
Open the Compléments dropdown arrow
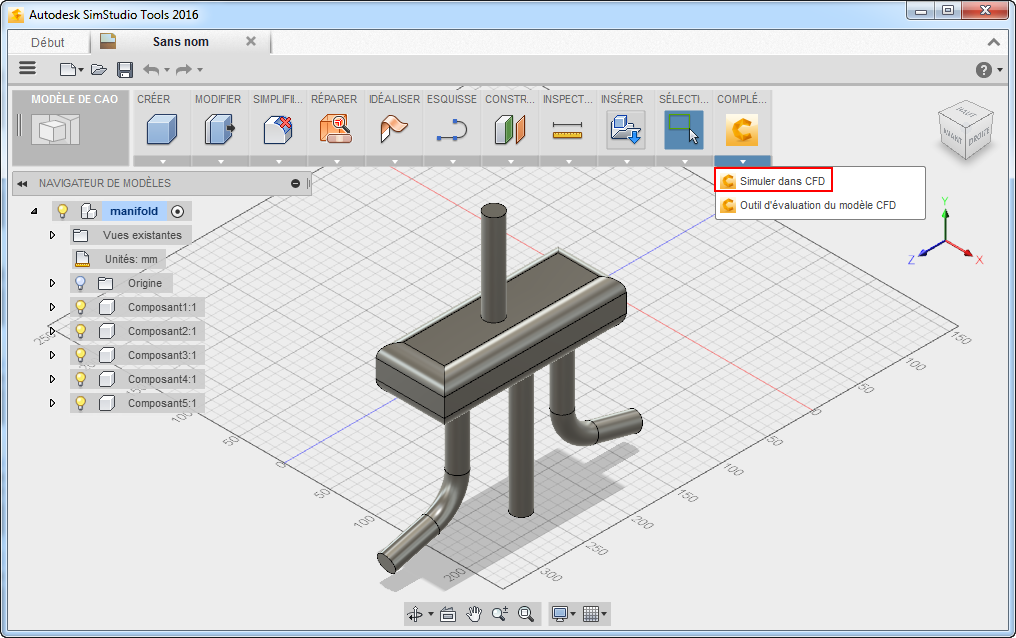743,161
